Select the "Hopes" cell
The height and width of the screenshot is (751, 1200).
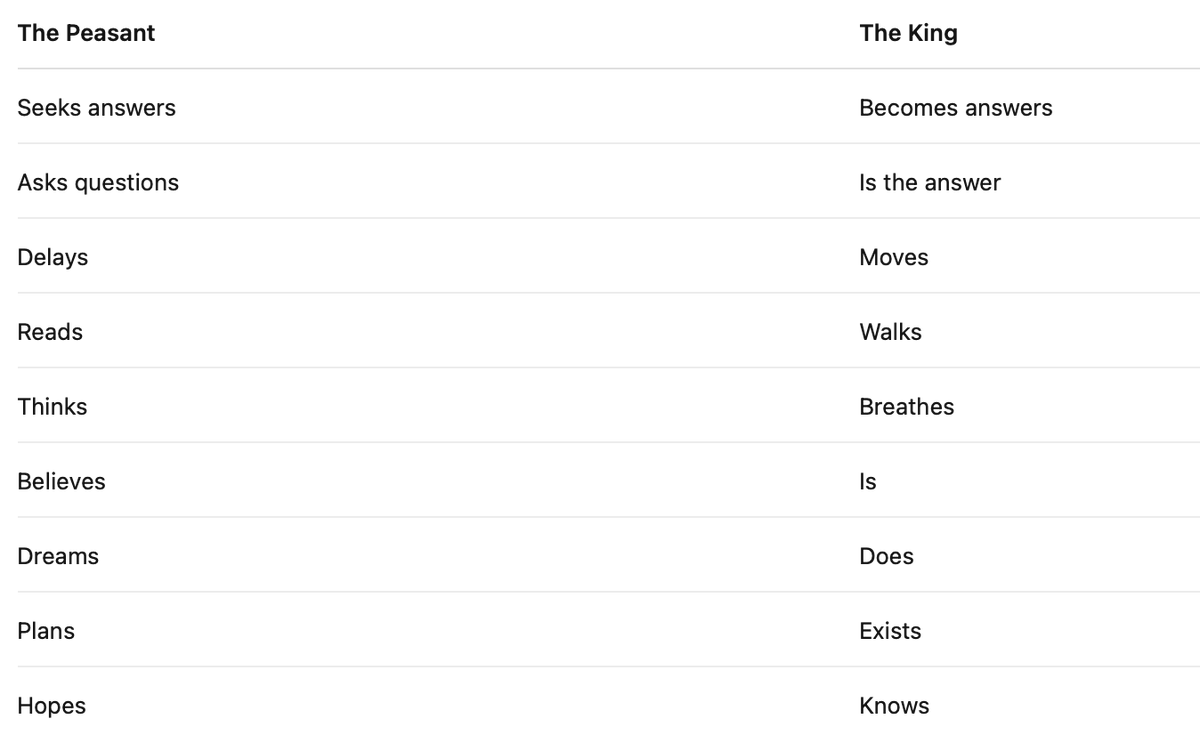[x=51, y=706]
